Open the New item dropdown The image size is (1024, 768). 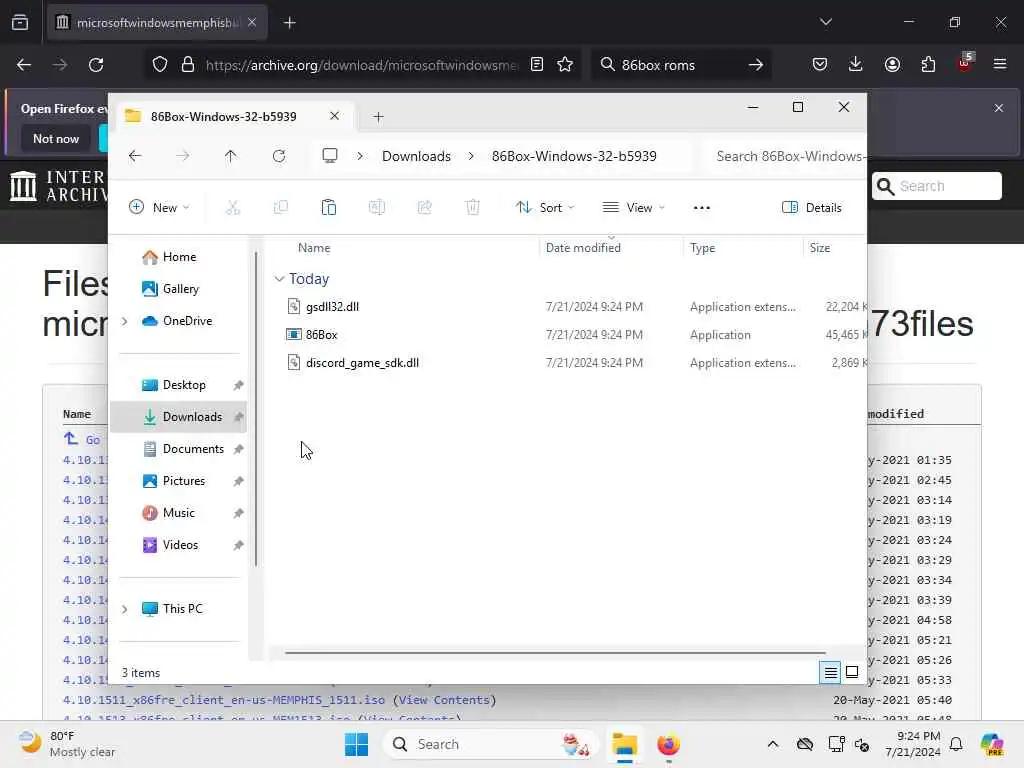(159, 208)
